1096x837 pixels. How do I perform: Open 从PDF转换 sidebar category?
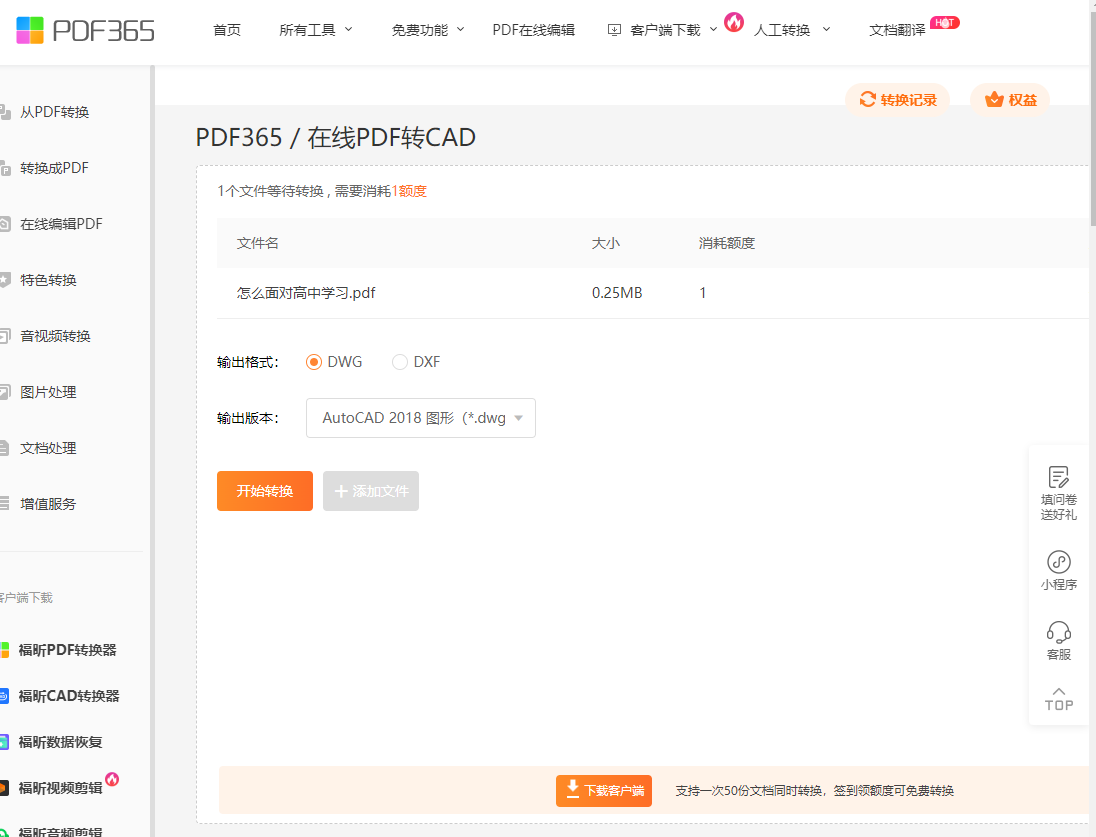[x=55, y=112]
